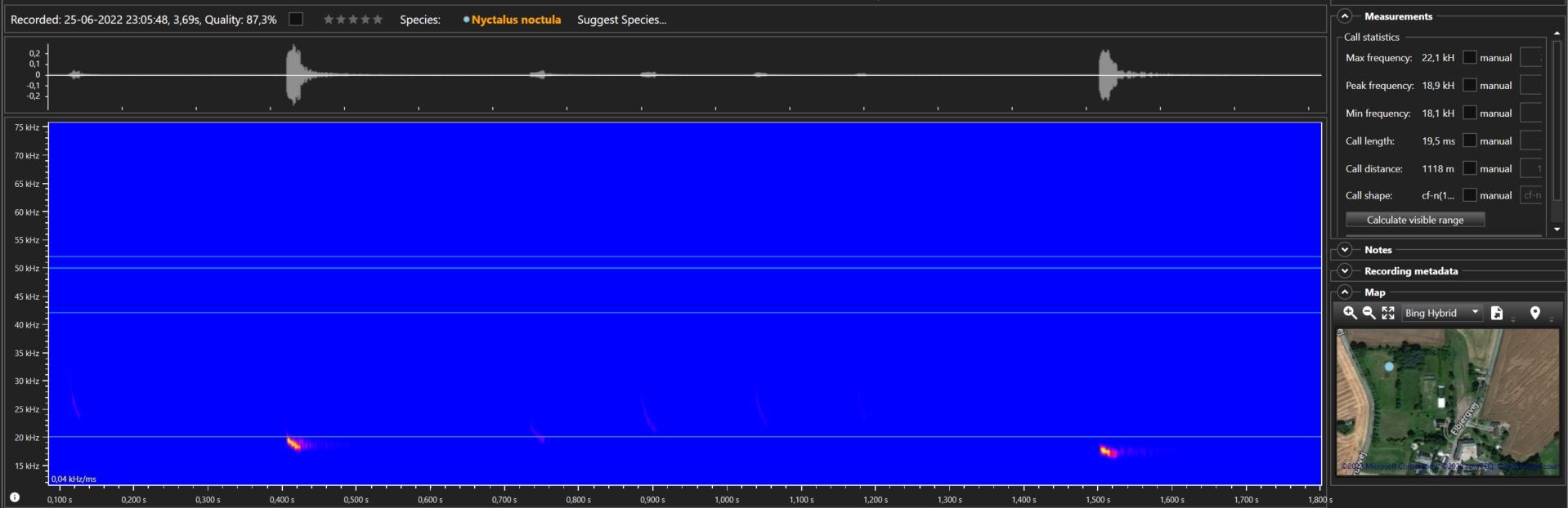Viewport: 1568px width, 508px height.
Task: Tick manual checkbox for Call length
Action: coord(1469,141)
